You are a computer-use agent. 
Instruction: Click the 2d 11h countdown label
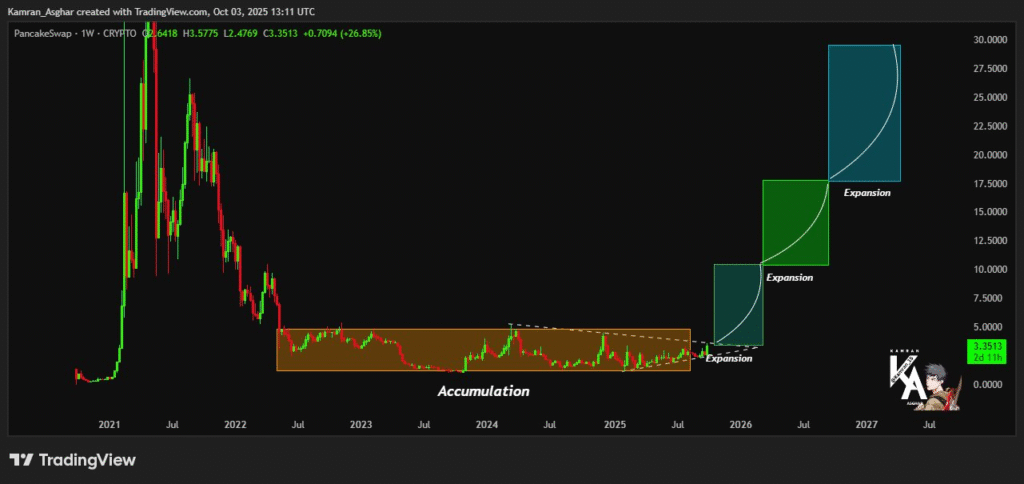pyautogui.click(x=986, y=356)
